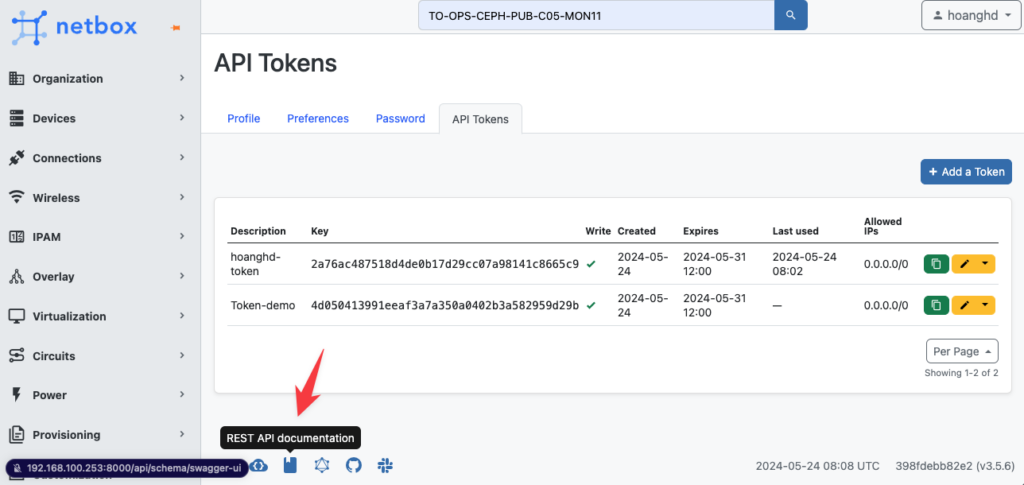Edit the Token-demo with pencil button
The width and height of the screenshot is (1024, 485).
click(965, 305)
